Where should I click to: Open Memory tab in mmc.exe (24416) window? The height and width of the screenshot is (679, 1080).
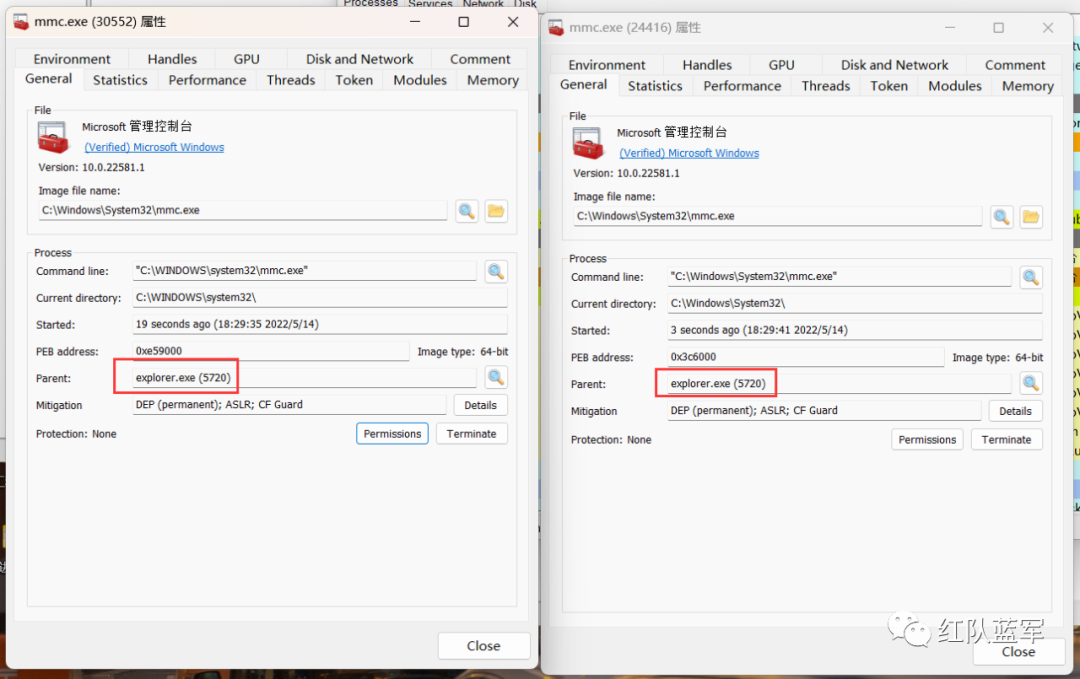[1028, 86]
